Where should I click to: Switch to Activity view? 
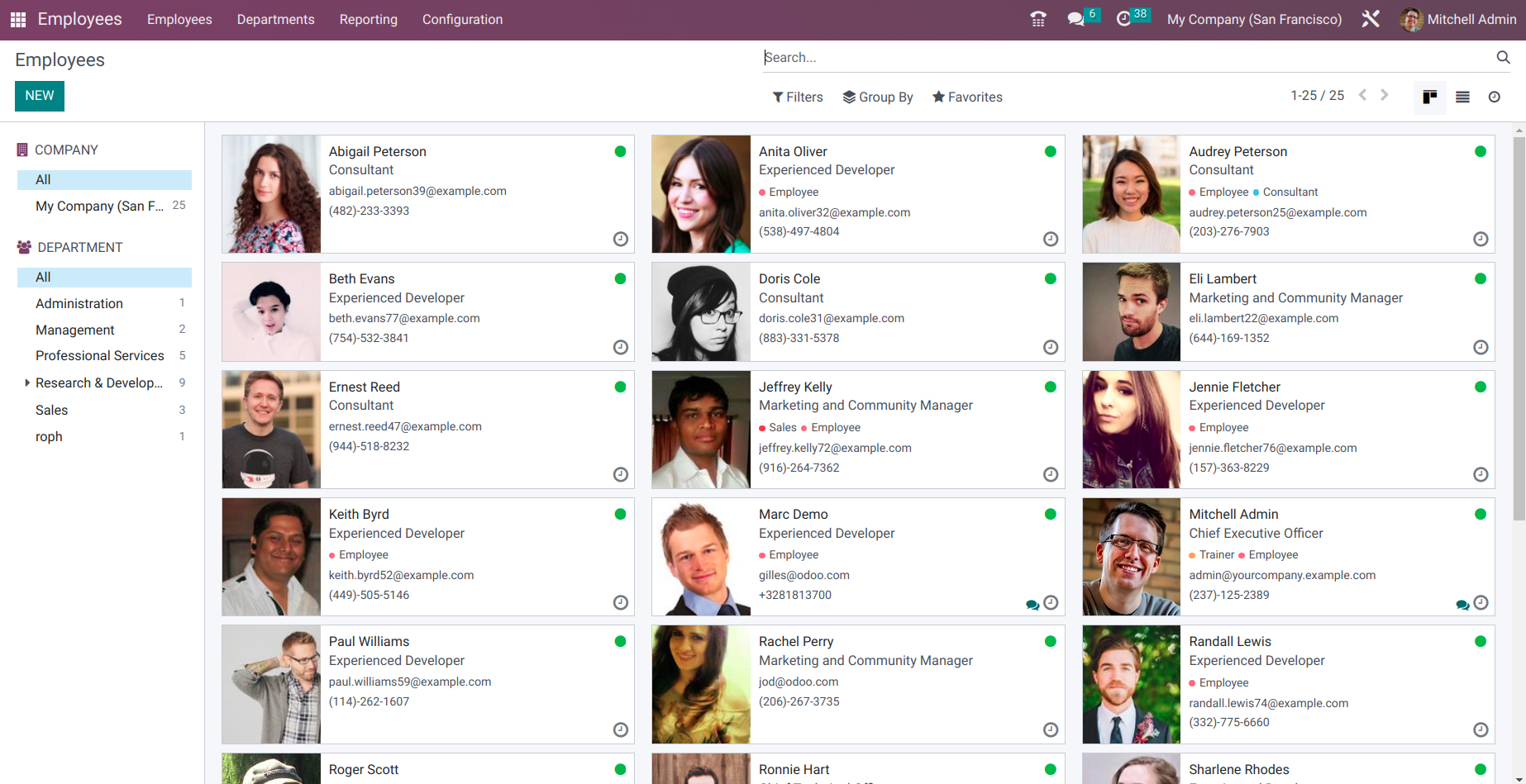coord(1495,97)
